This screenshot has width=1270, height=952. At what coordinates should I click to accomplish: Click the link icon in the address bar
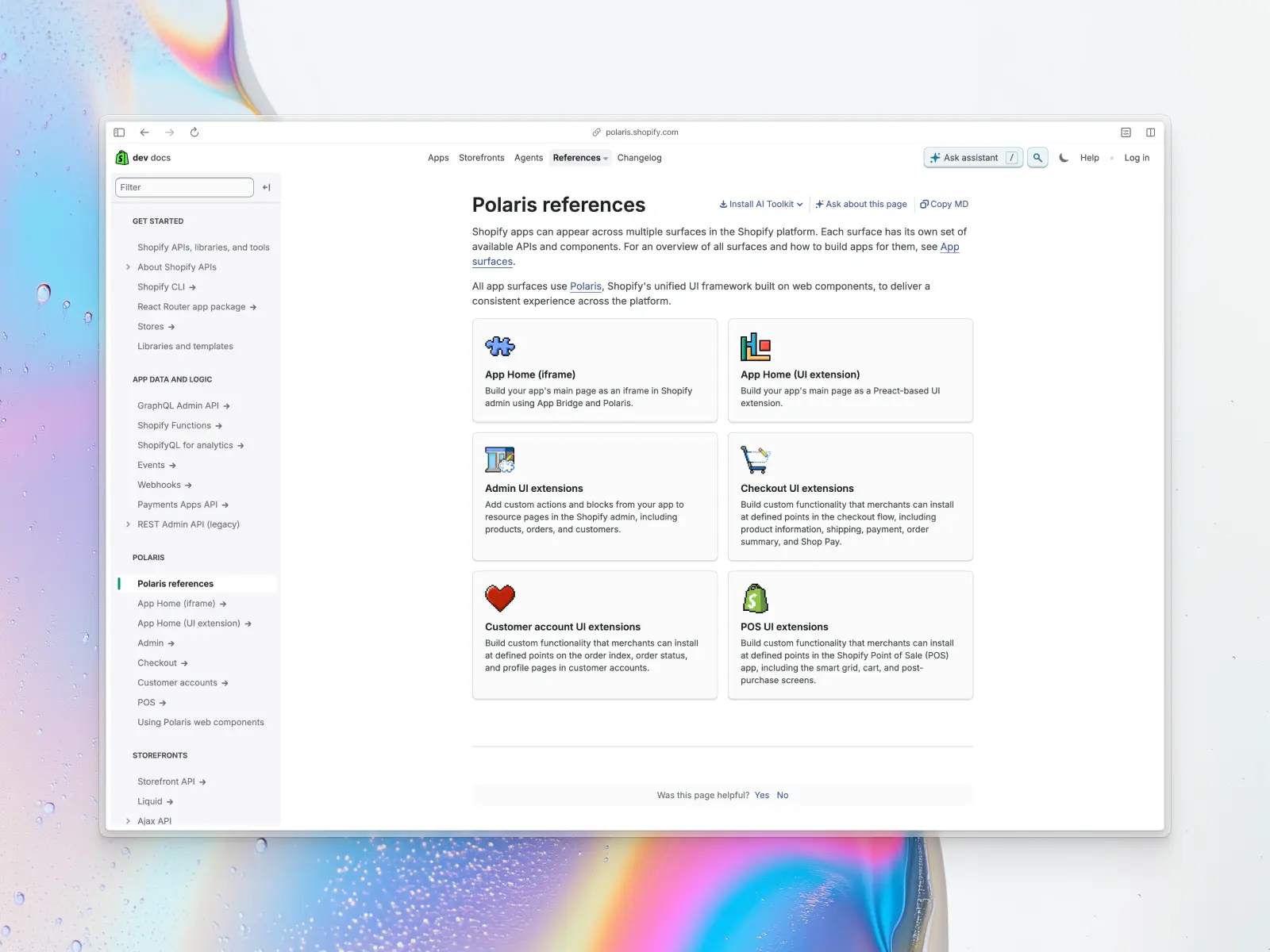pos(597,132)
